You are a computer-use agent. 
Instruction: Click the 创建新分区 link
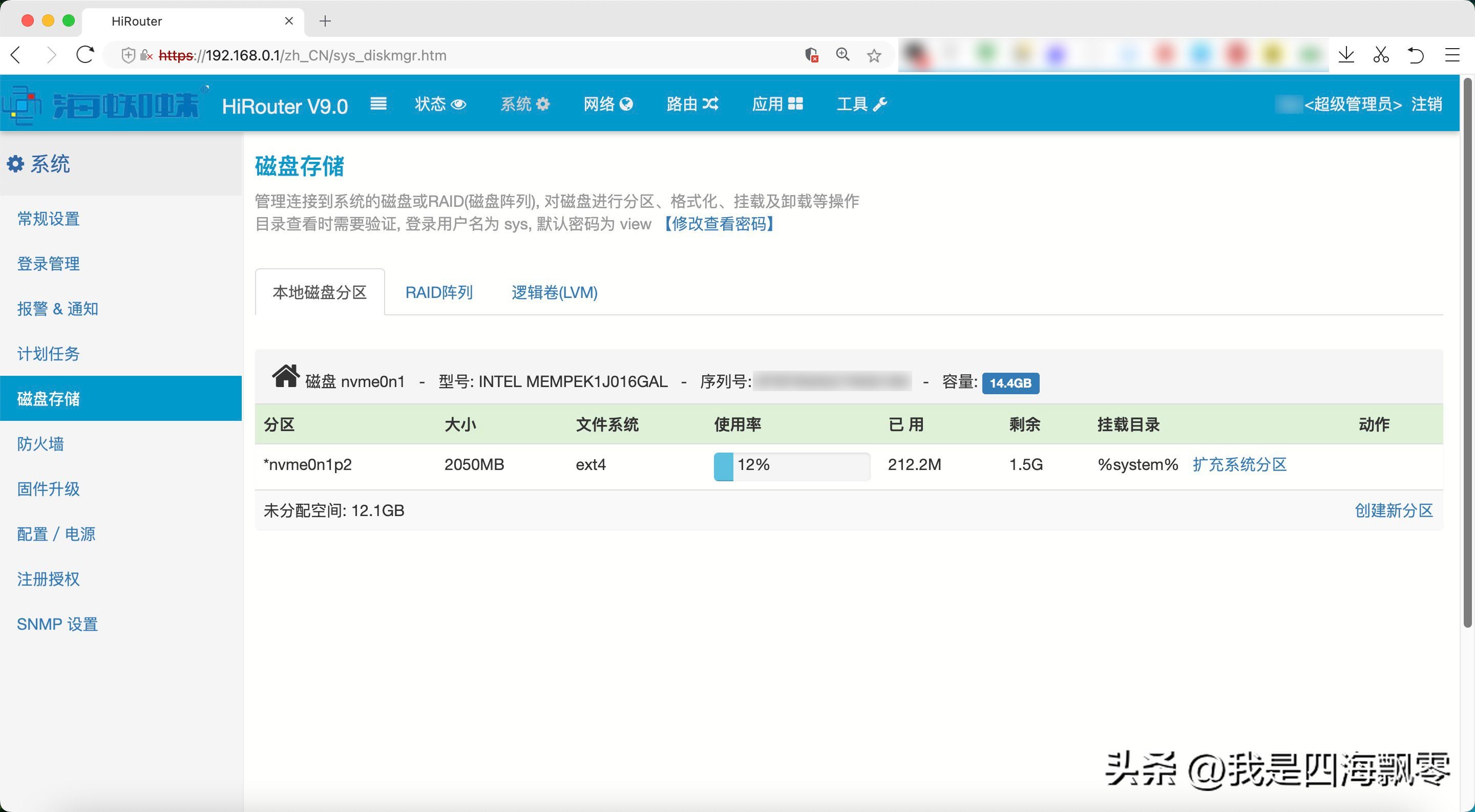pos(1393,510)
